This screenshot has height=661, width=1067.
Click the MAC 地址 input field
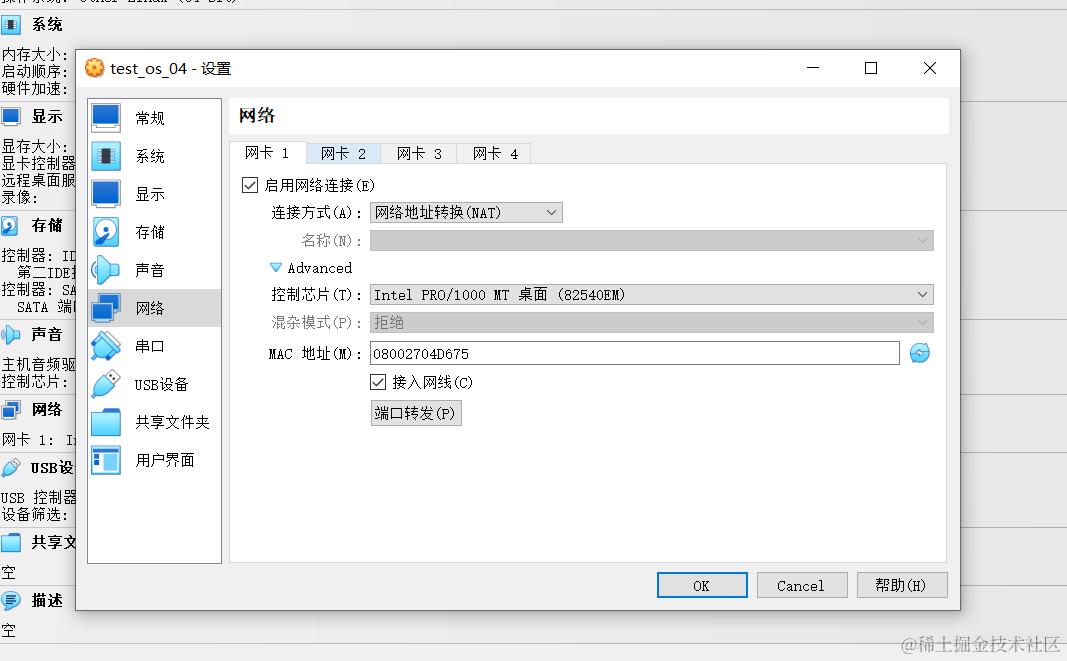pyautogui.click(x=634, y=353)
